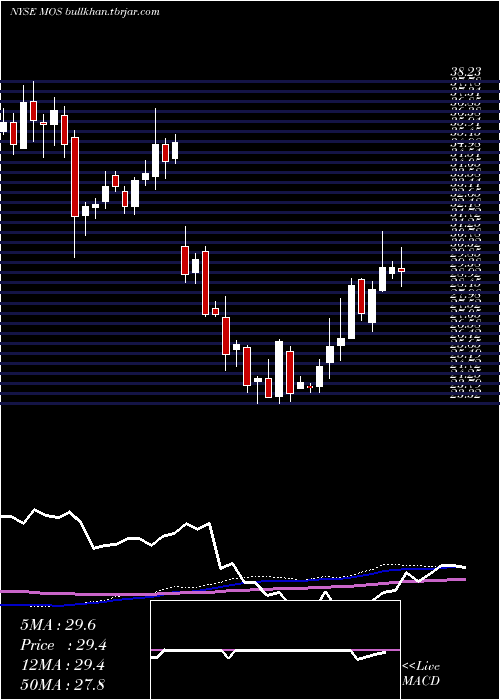
Task: Click the 'Price : 29.4' readout
Action: point(63,645)
